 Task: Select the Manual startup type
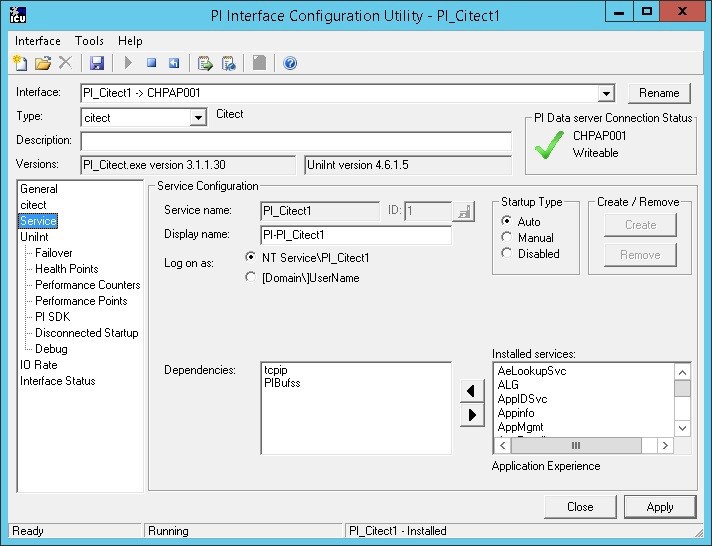[507, 238]
